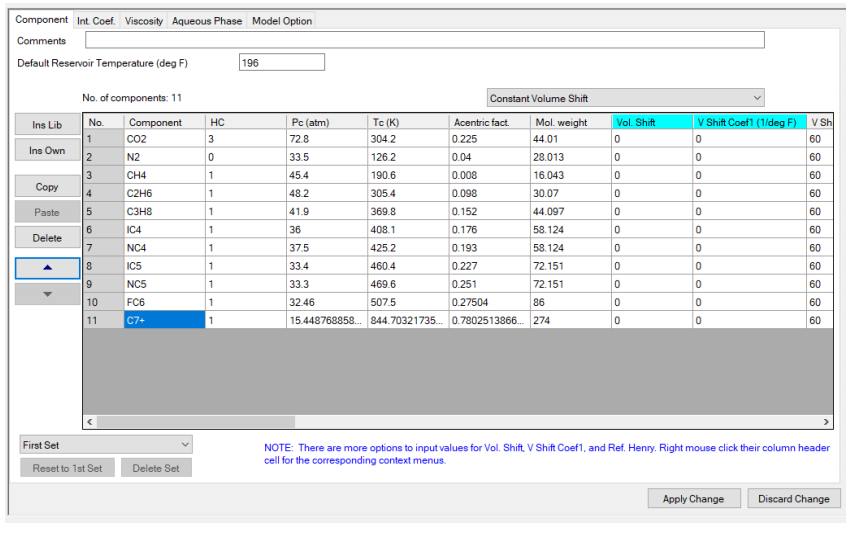The height and width of the screenshot is (535, 857).
Task: Switch to the Int. Coef. tab
Action: coord(96,21)
